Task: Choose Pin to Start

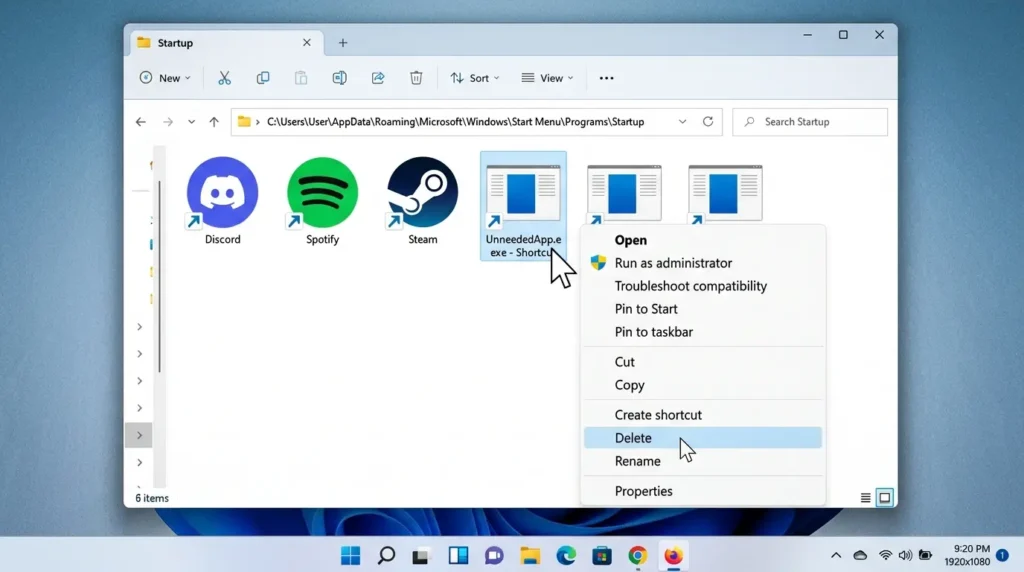Action: (x=703, y=309)
